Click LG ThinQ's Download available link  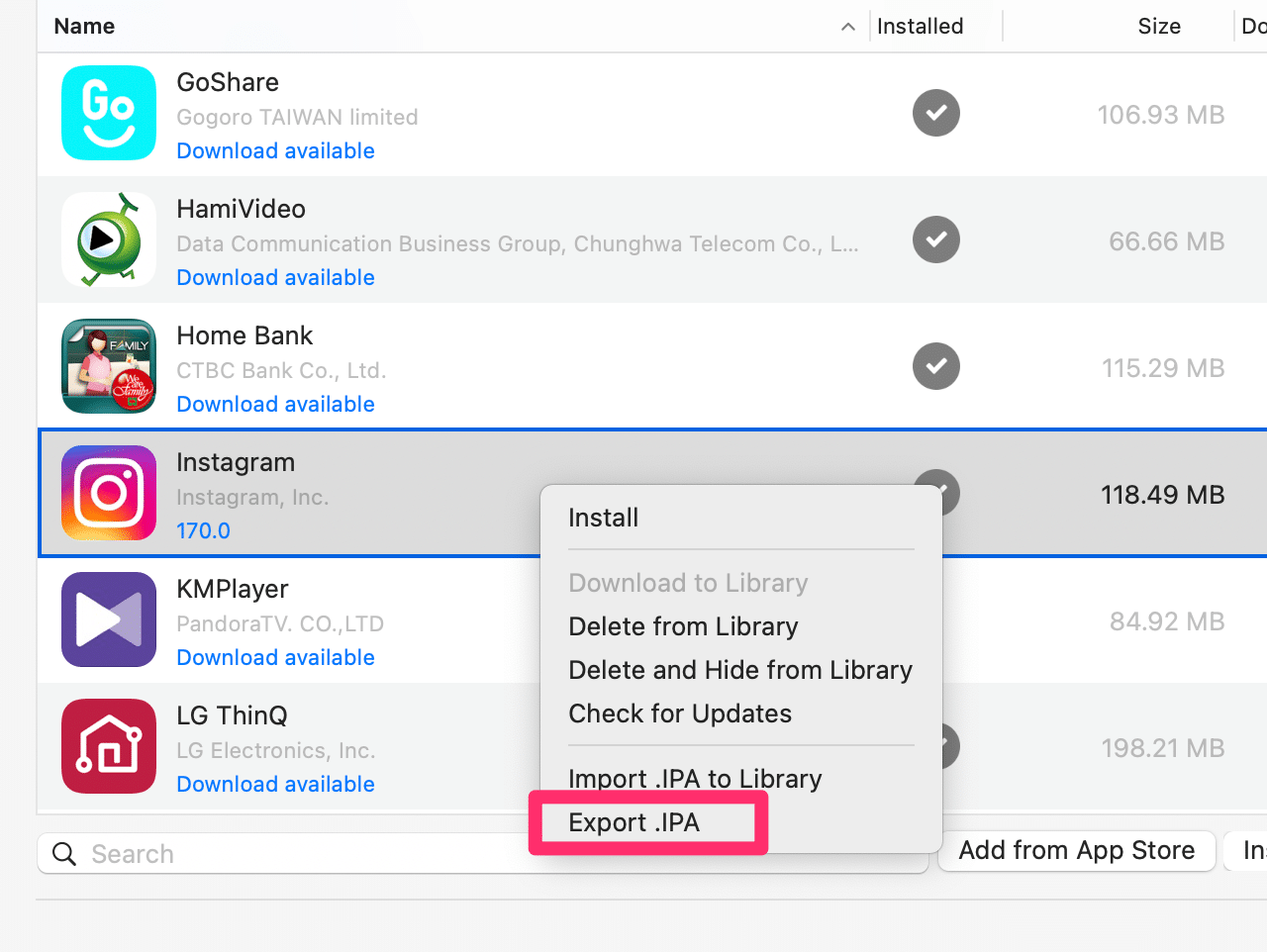(x=275, y=784)
